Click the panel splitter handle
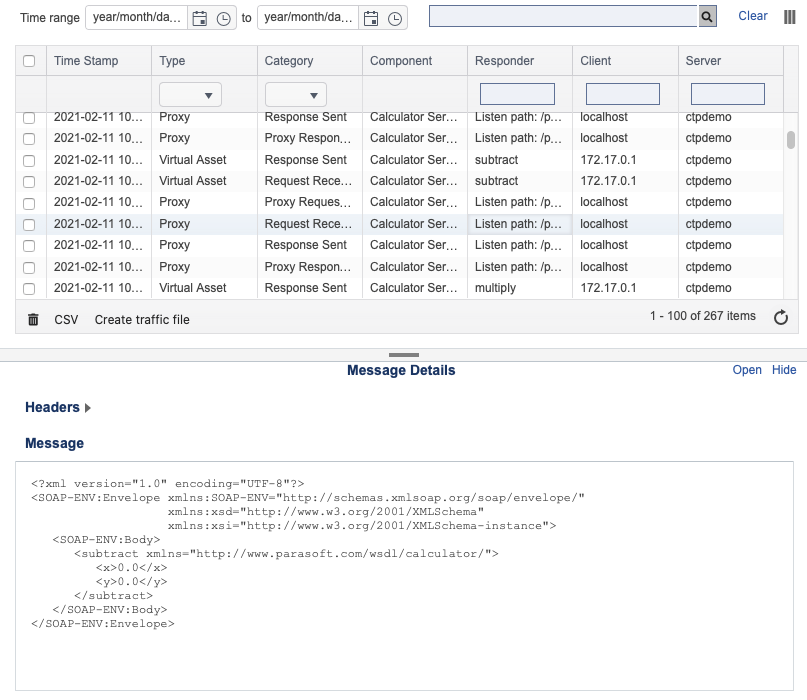Viewport: 807px width, 700px height. [x=404, y=355]
